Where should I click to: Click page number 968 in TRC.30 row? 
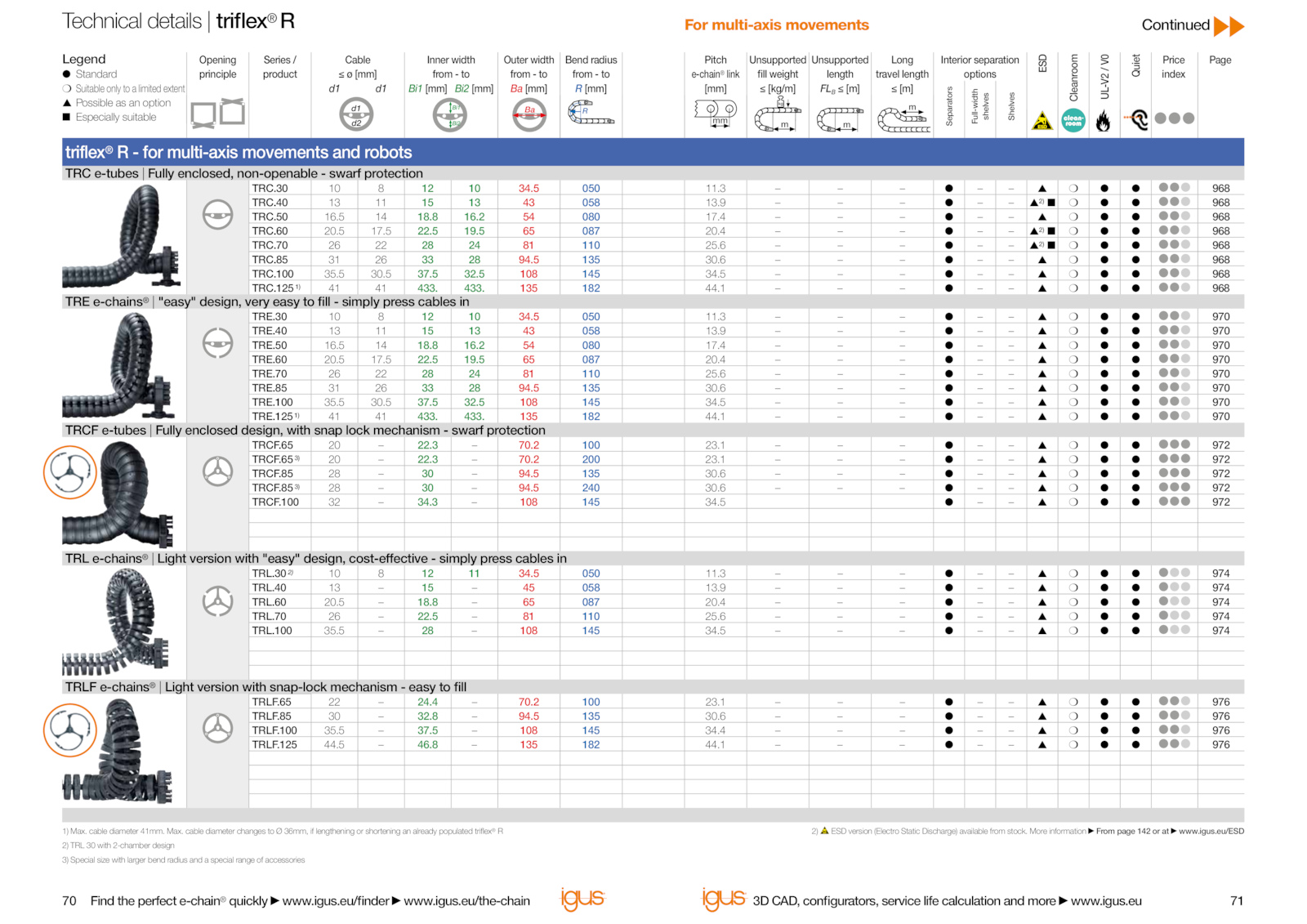click(1220, 189)
